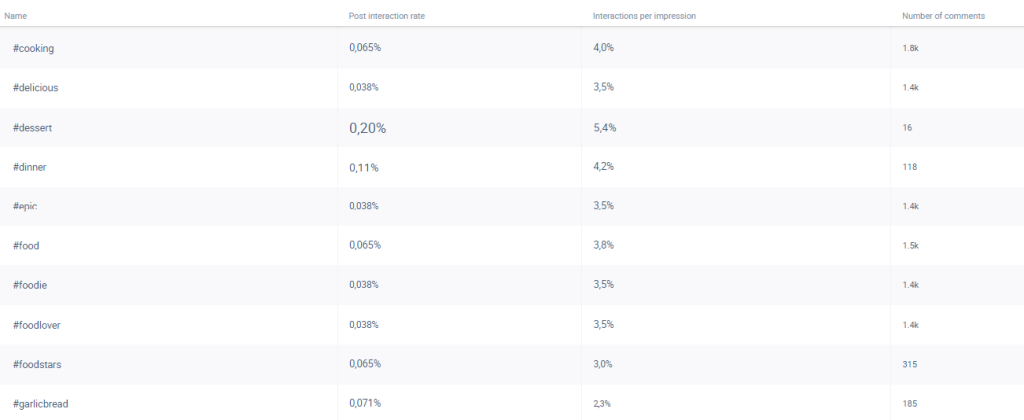Click the 0,20% interaction rate for #dessert

click(x=367, y=128)
